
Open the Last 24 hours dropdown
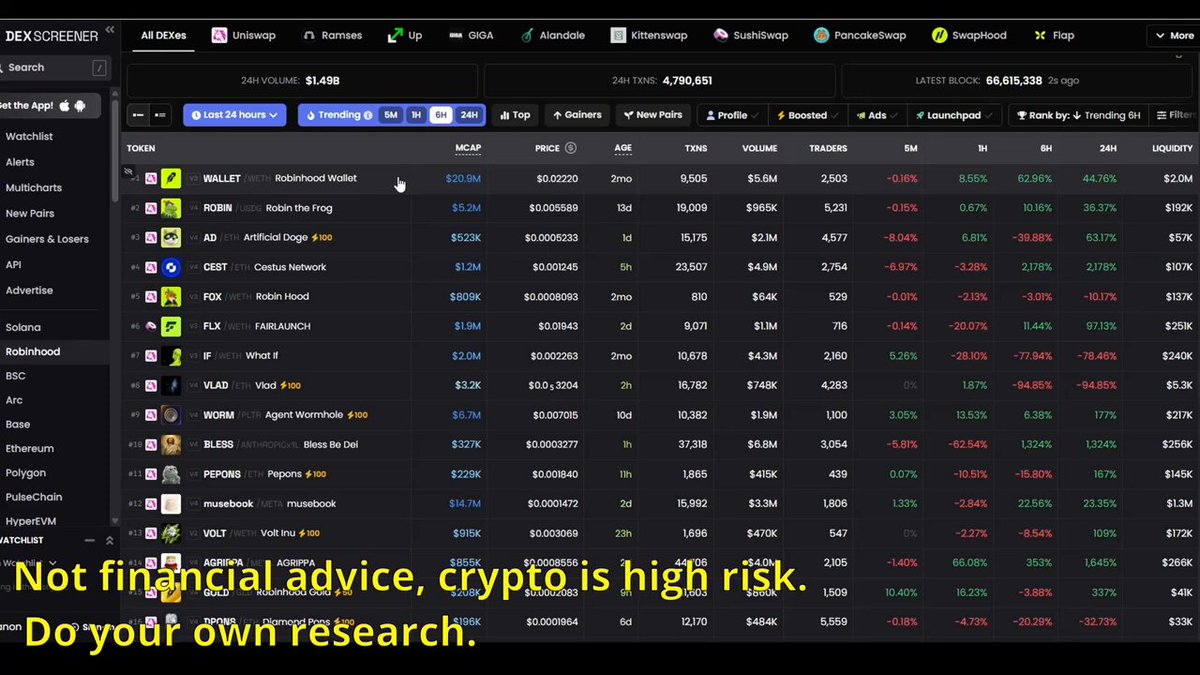[x=234, y=115]
